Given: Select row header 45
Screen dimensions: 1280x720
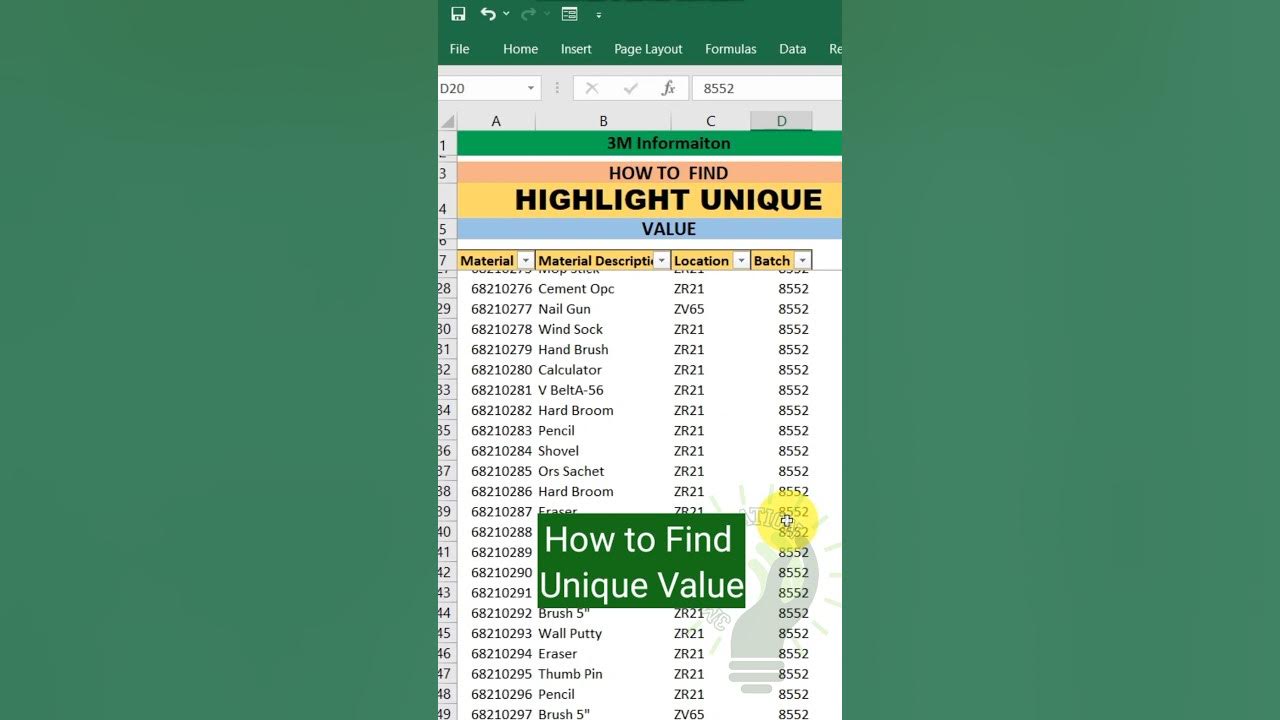Looking at the screenshot, I should [446, 634].
